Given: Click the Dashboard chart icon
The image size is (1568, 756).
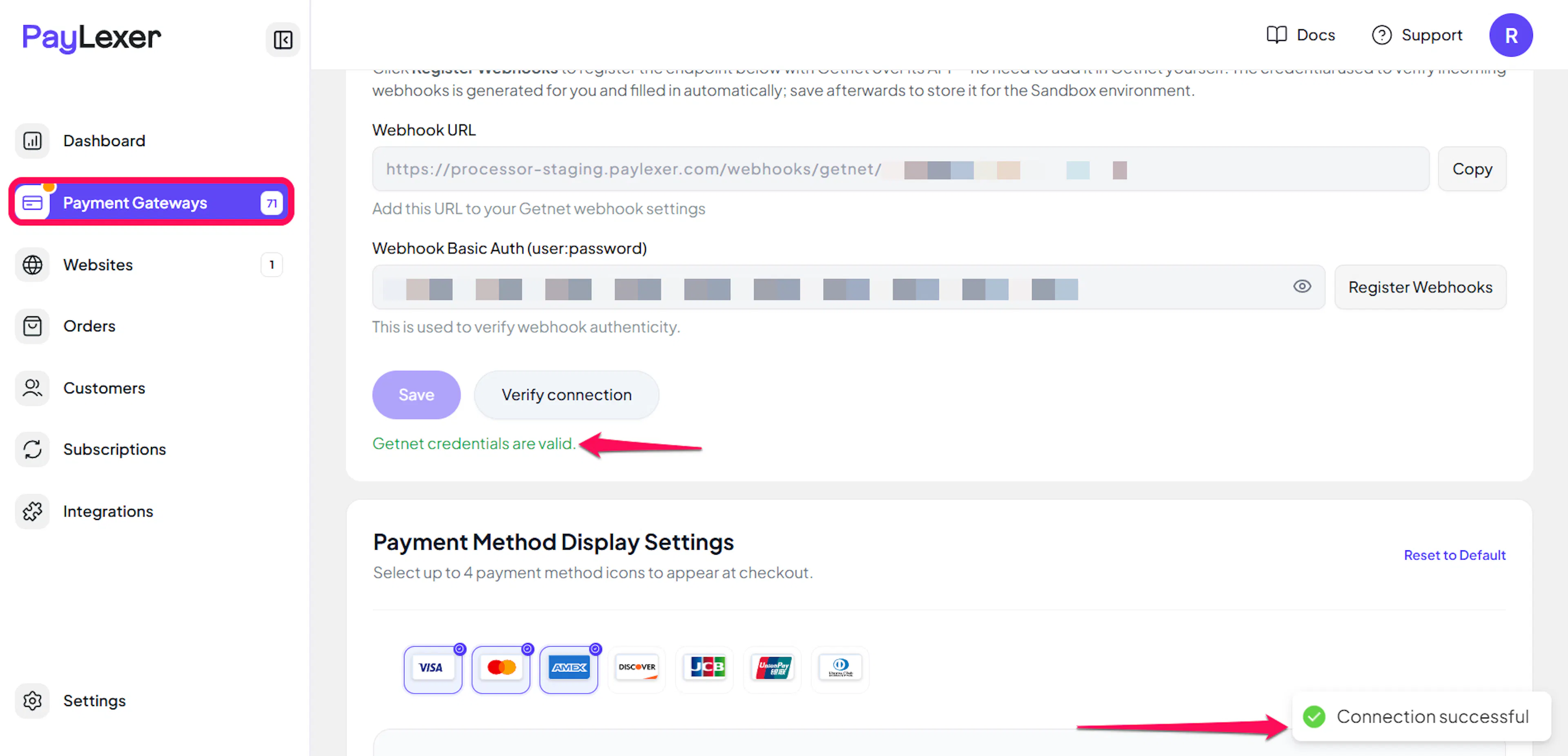Looking at the screenshot, I should coord(32,140).
